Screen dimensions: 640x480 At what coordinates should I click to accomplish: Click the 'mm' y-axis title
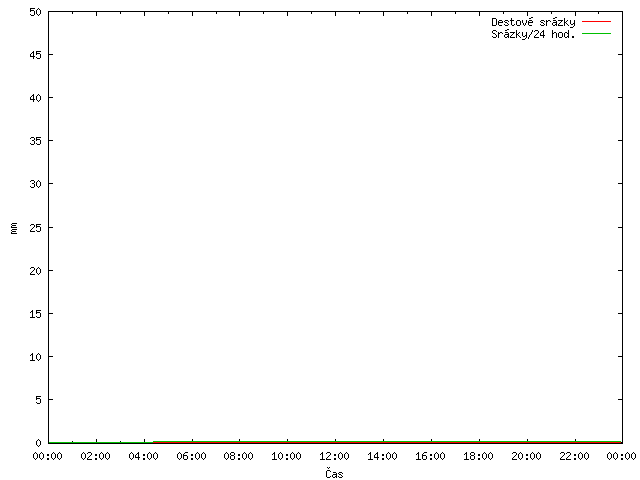(x=14, y=228)
